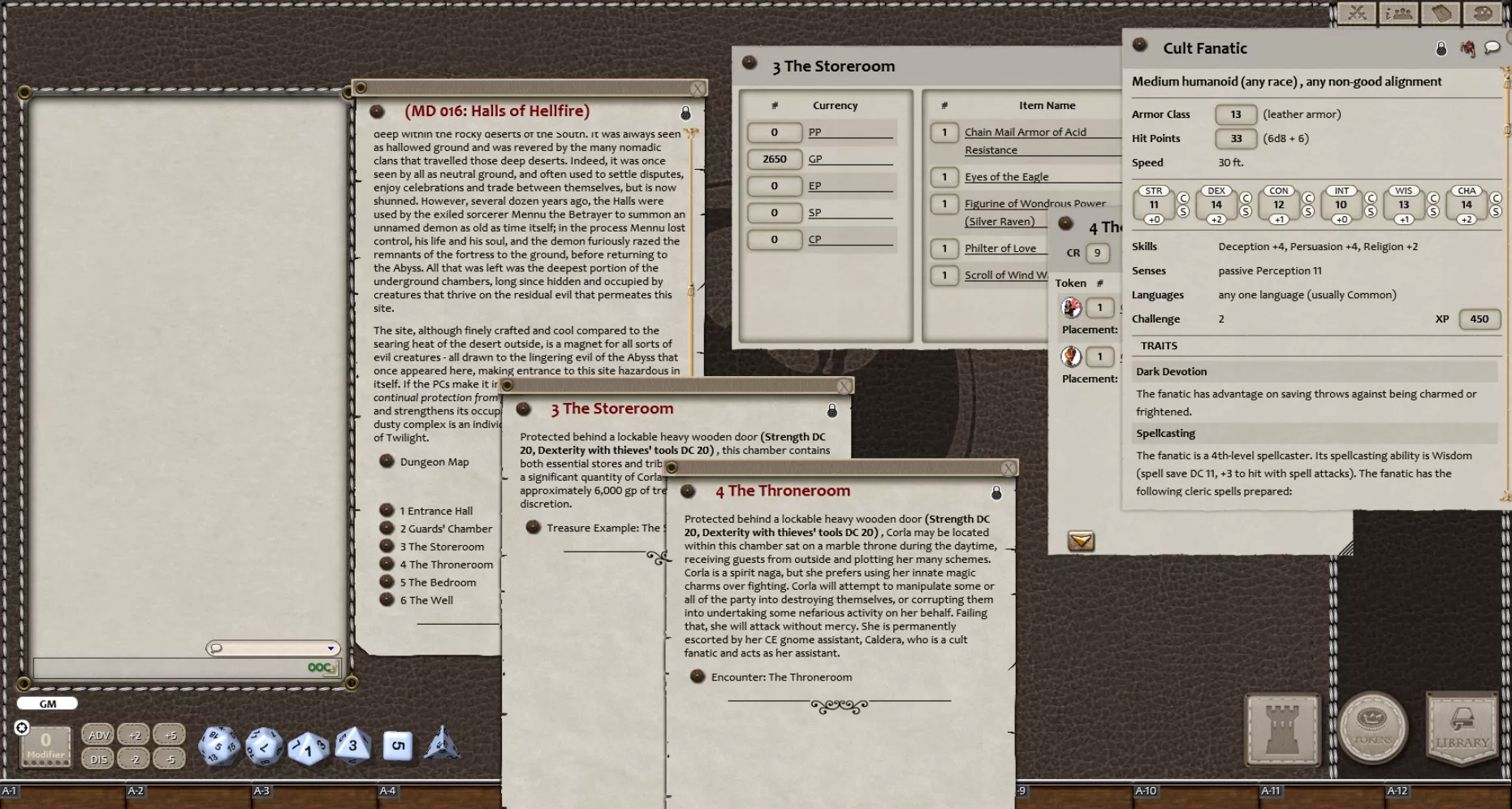Click the XP value 450
1512x809 pixels.
tap(1480, 319)
